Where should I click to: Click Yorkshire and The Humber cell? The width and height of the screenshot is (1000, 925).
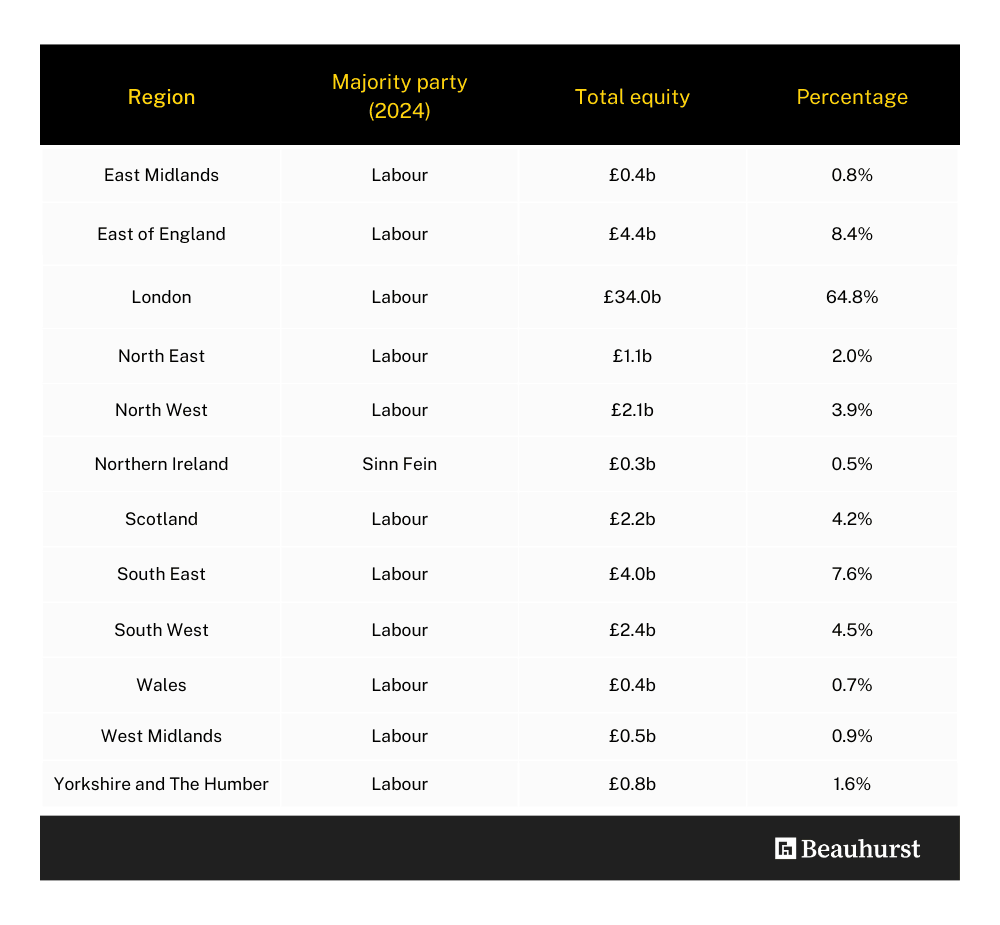161,784
